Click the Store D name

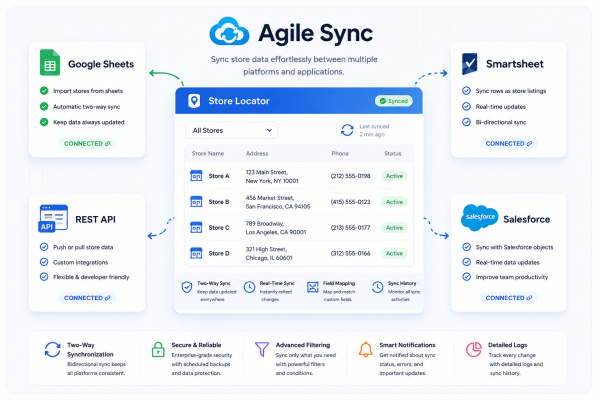click(x=219, y=253)
